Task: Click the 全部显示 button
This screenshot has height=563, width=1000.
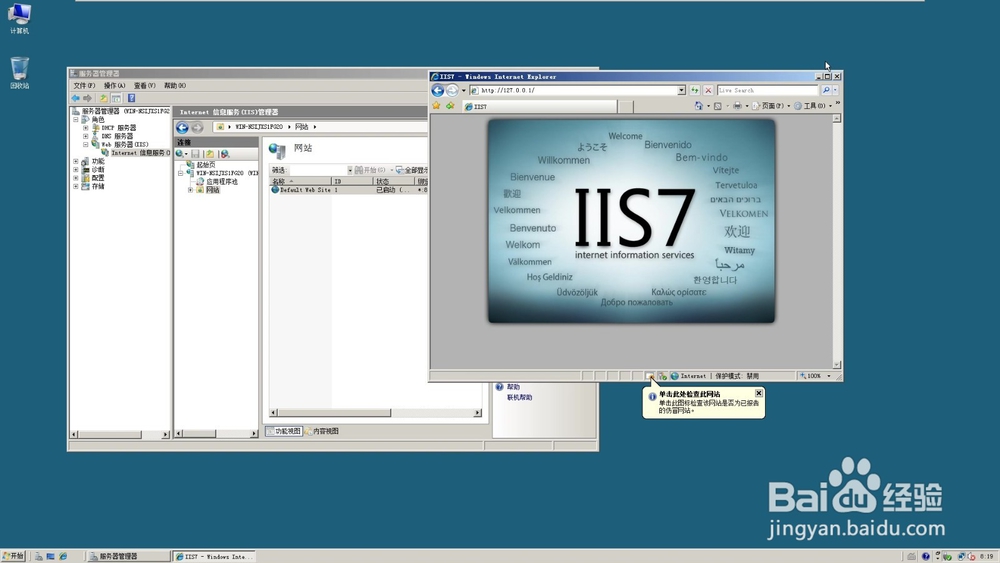Action: (411, 170)
